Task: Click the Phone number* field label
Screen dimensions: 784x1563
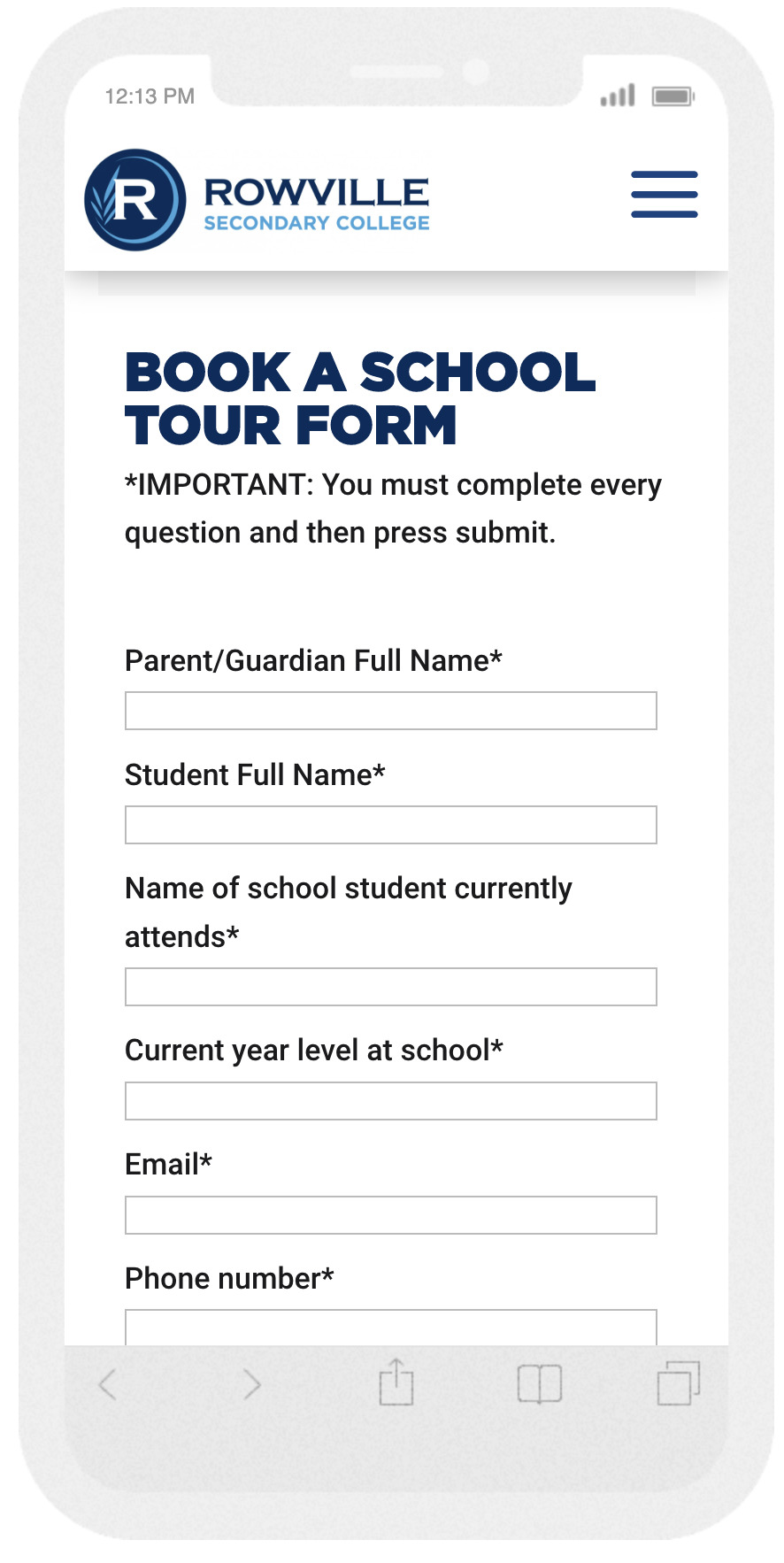Action: 229,1279
